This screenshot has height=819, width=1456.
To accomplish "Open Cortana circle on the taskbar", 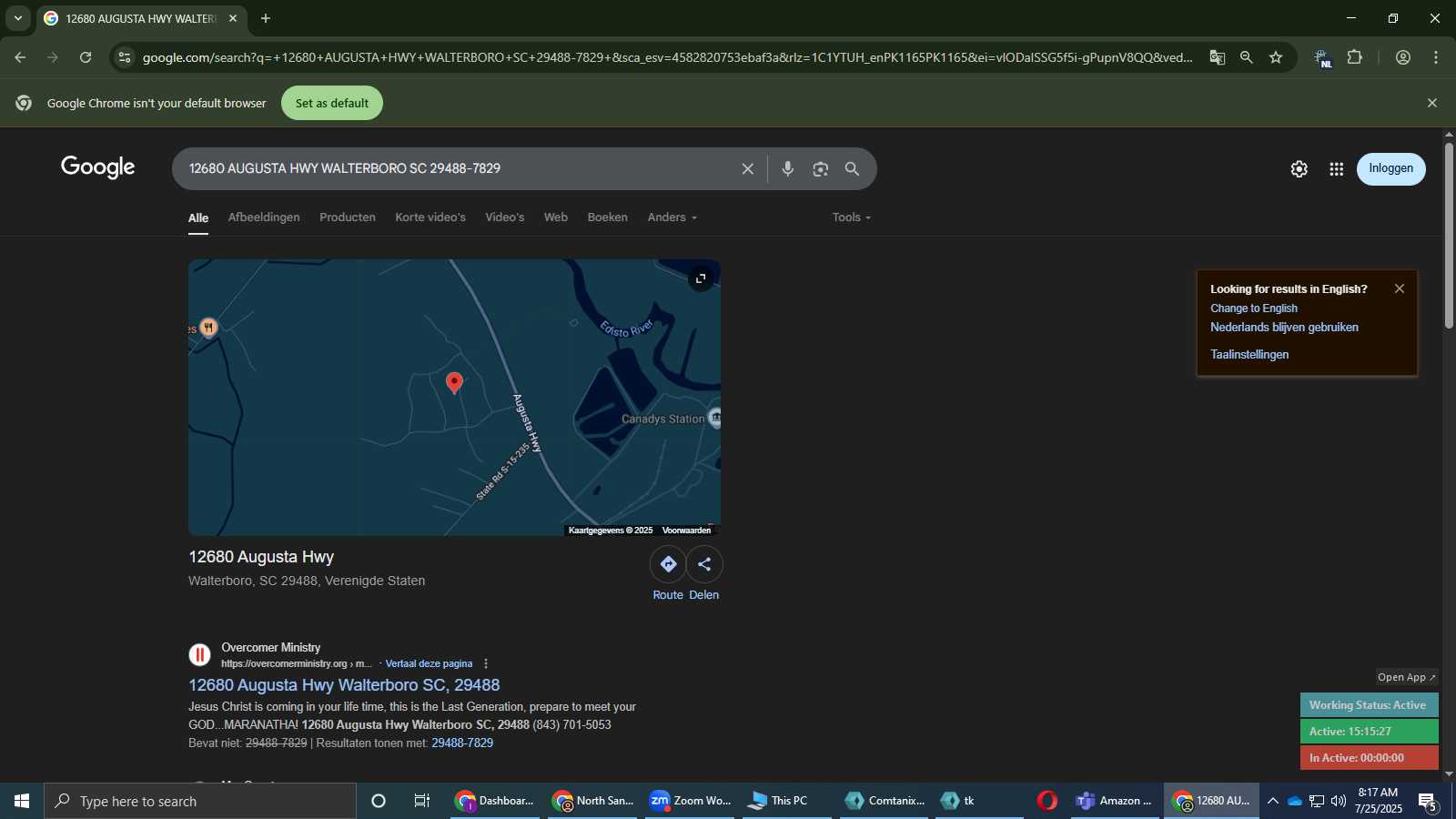I will (x=379, y=801).
